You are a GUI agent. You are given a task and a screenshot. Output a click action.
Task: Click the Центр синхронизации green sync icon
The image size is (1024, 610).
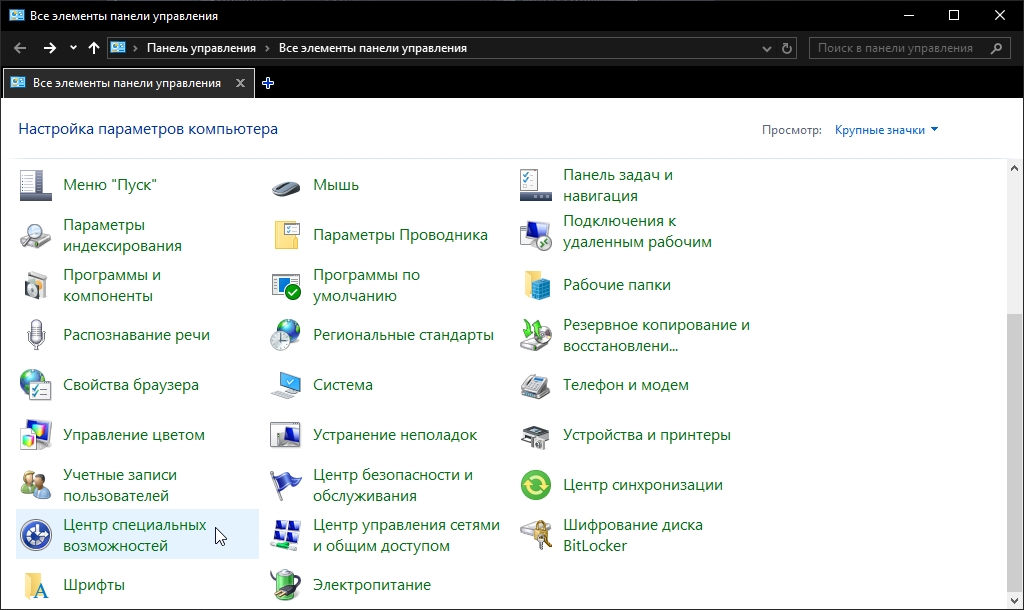click(537, 486)
